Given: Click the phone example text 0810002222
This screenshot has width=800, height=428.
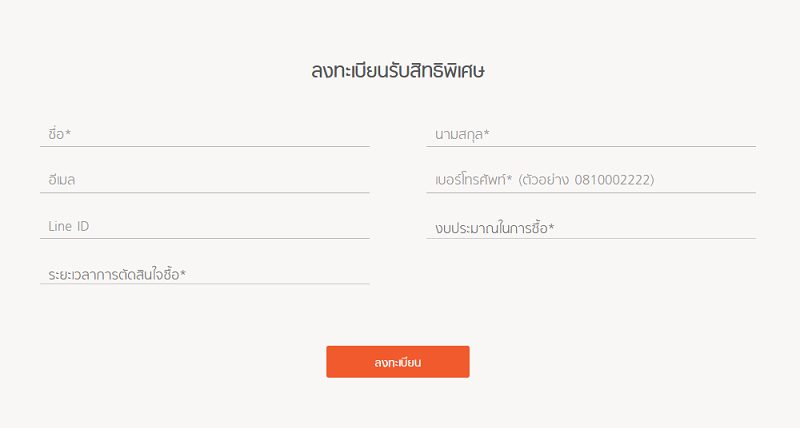Looking at the screenshot, I should click(x=611, y=180).
